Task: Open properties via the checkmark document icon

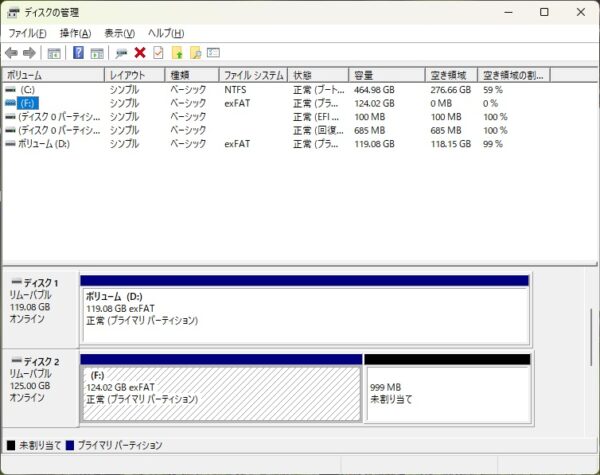Action: pyautogui.click(x=158, y=52)
